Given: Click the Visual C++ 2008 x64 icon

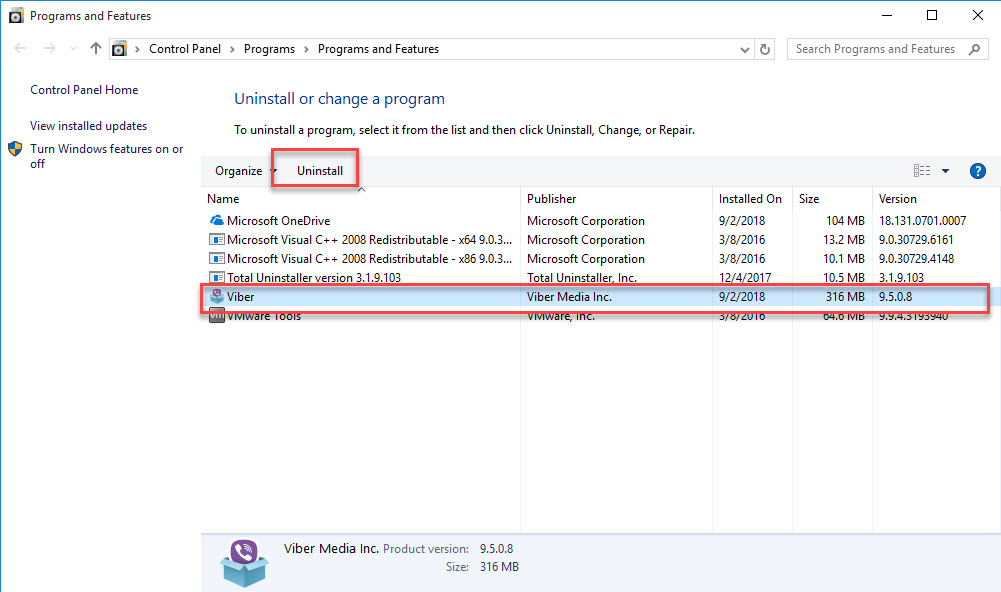Looking at the screenshot, I should coord(217,239).
